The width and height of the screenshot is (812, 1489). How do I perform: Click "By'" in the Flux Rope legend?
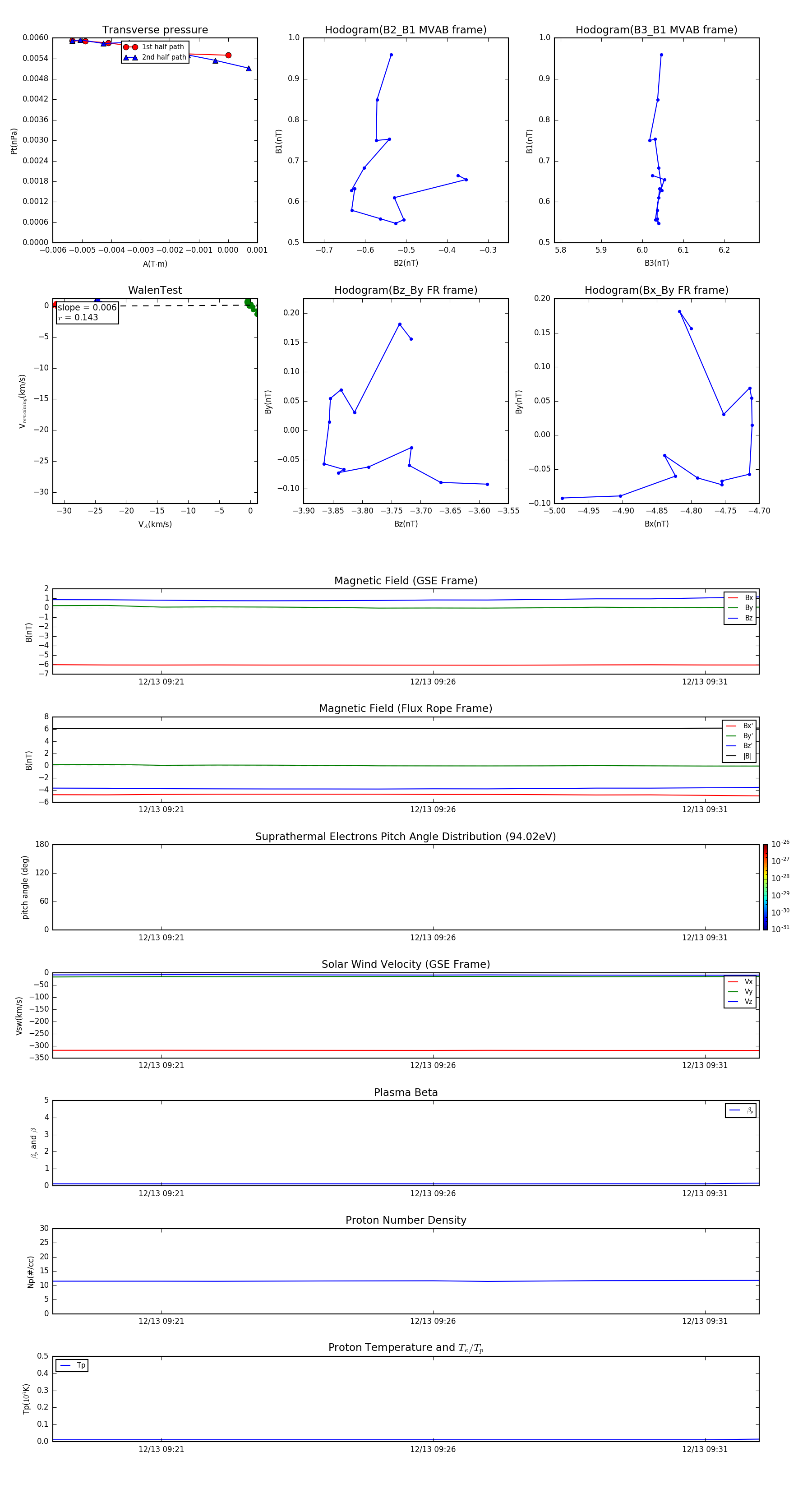pos(740,736)
